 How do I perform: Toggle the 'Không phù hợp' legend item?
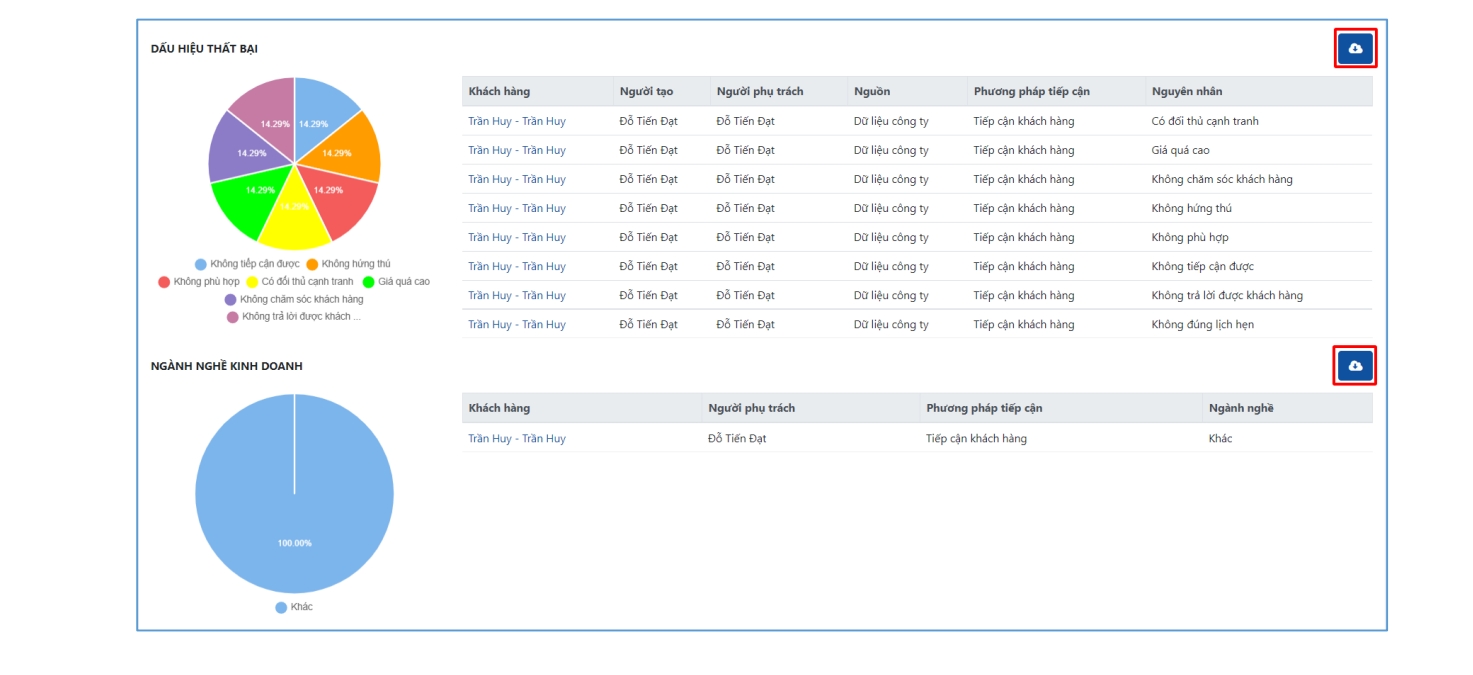pyautogui.click(x=199, y=282)
